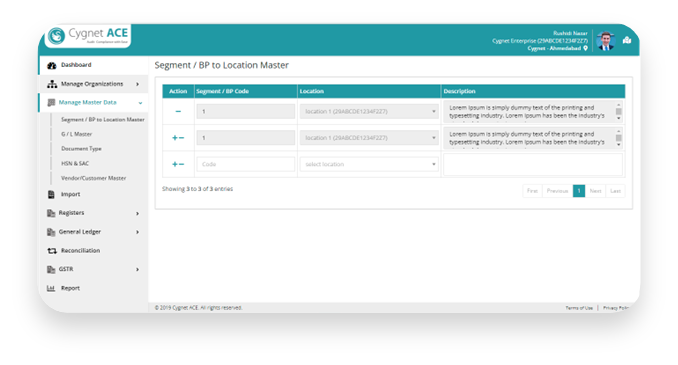
Task: Click second row Segment / BP Code field
Action: [246, 138]
